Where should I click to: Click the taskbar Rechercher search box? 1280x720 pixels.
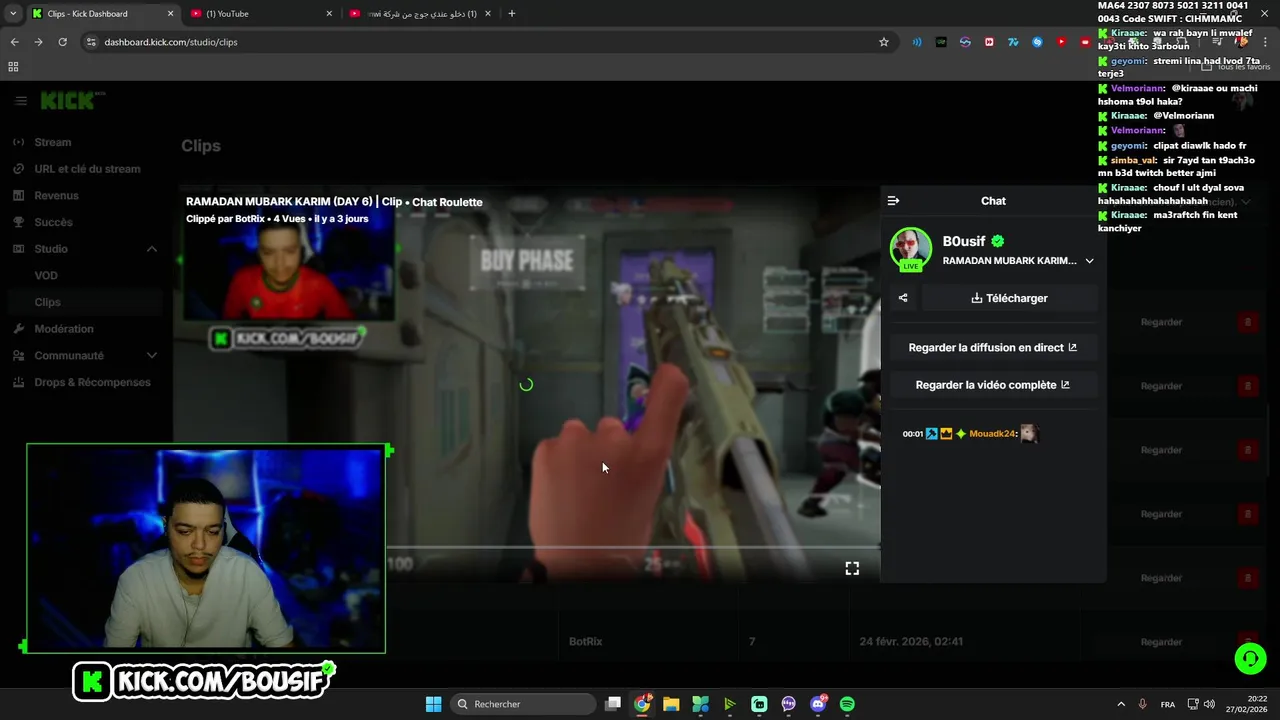521,704
